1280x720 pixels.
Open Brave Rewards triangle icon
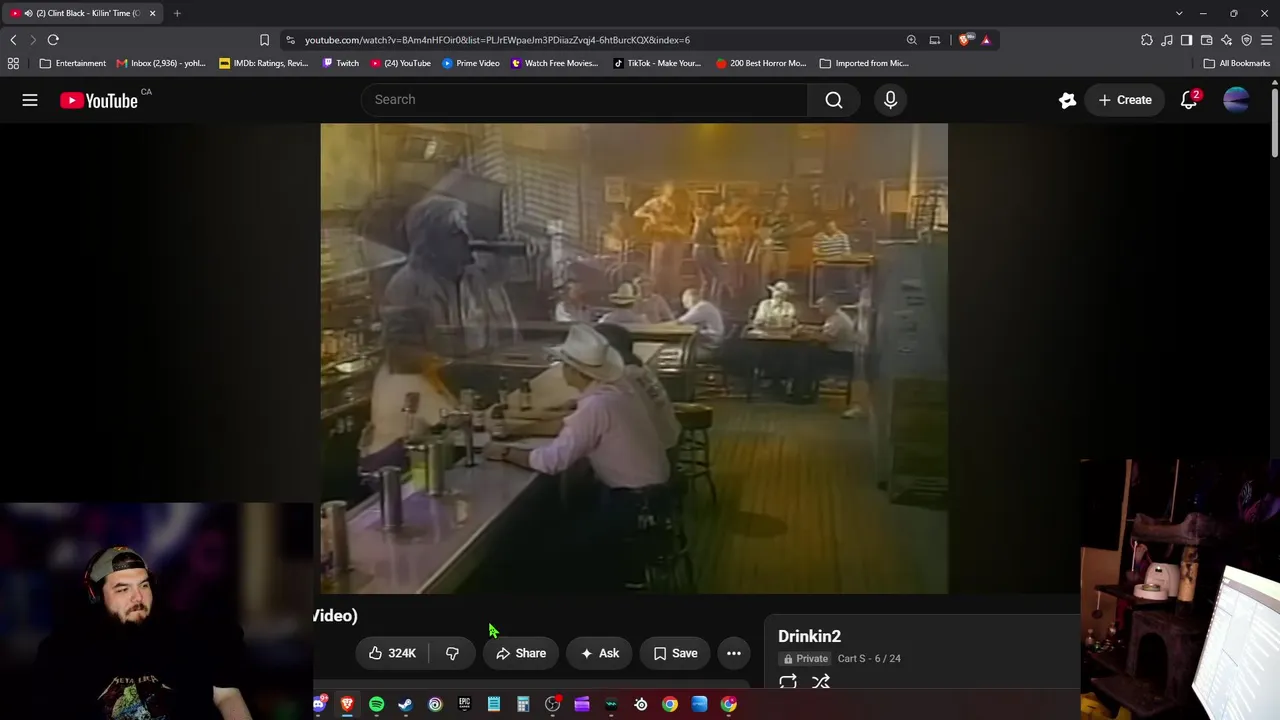(x=986, y=40)
